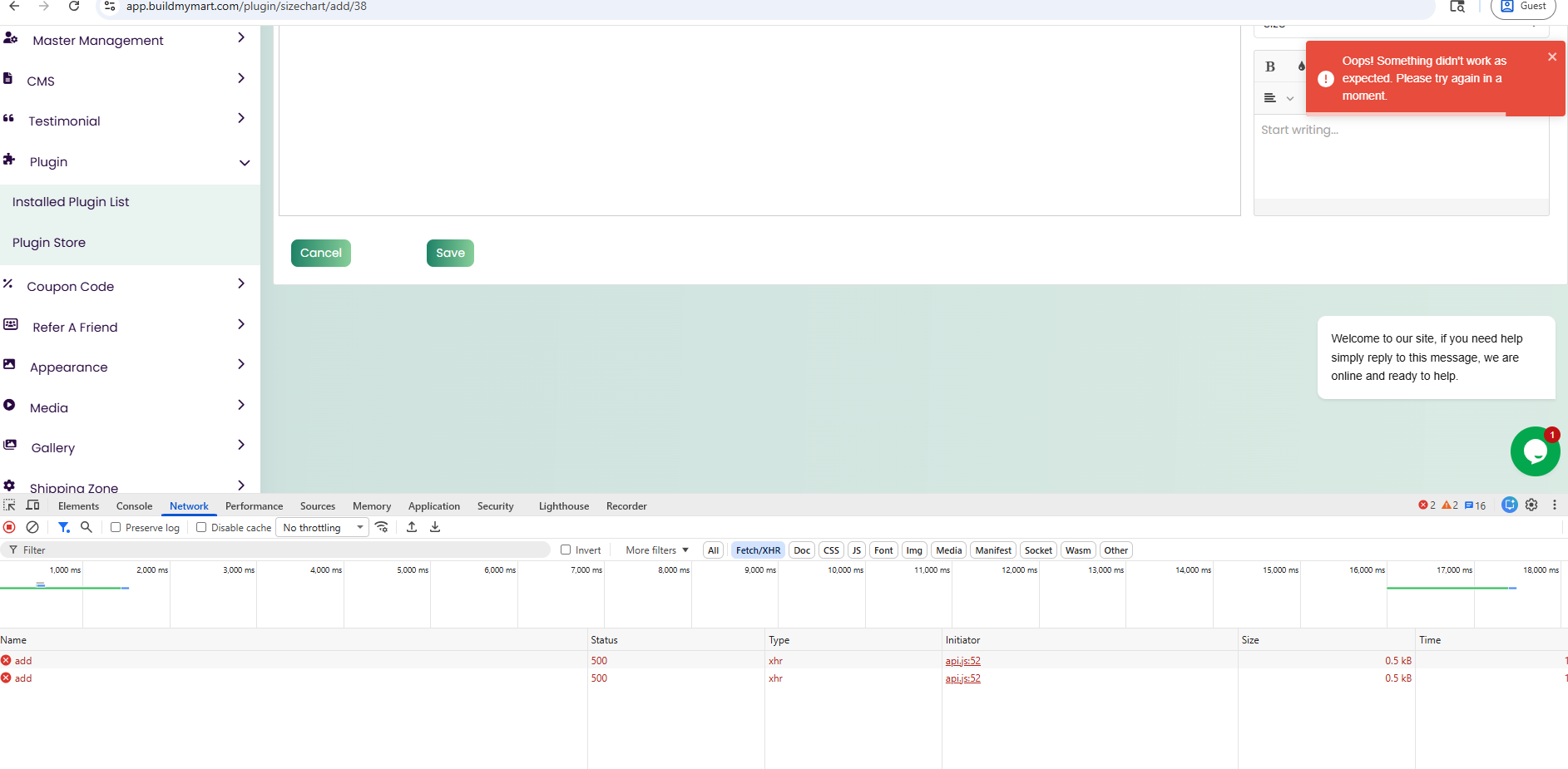Open network search with the magnifier icon

86,527
